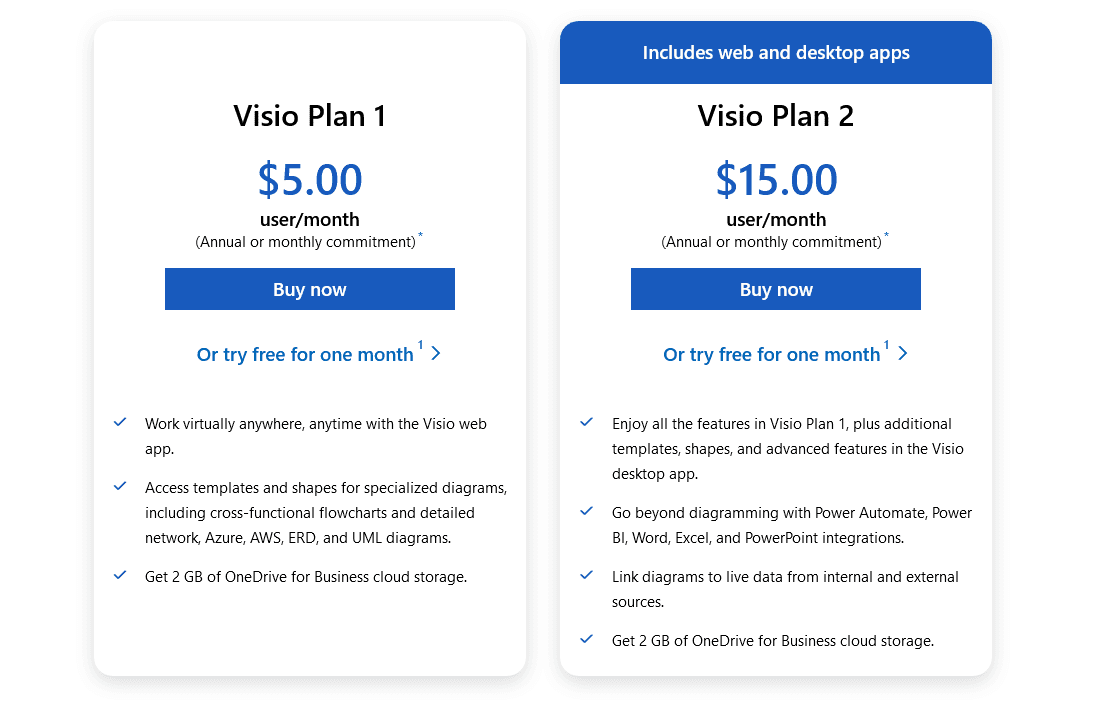Click checkmark beside 'Access templates and shapes' feature
The width and height of the screenshot is (1098, 703).
(x=120, y=487)
